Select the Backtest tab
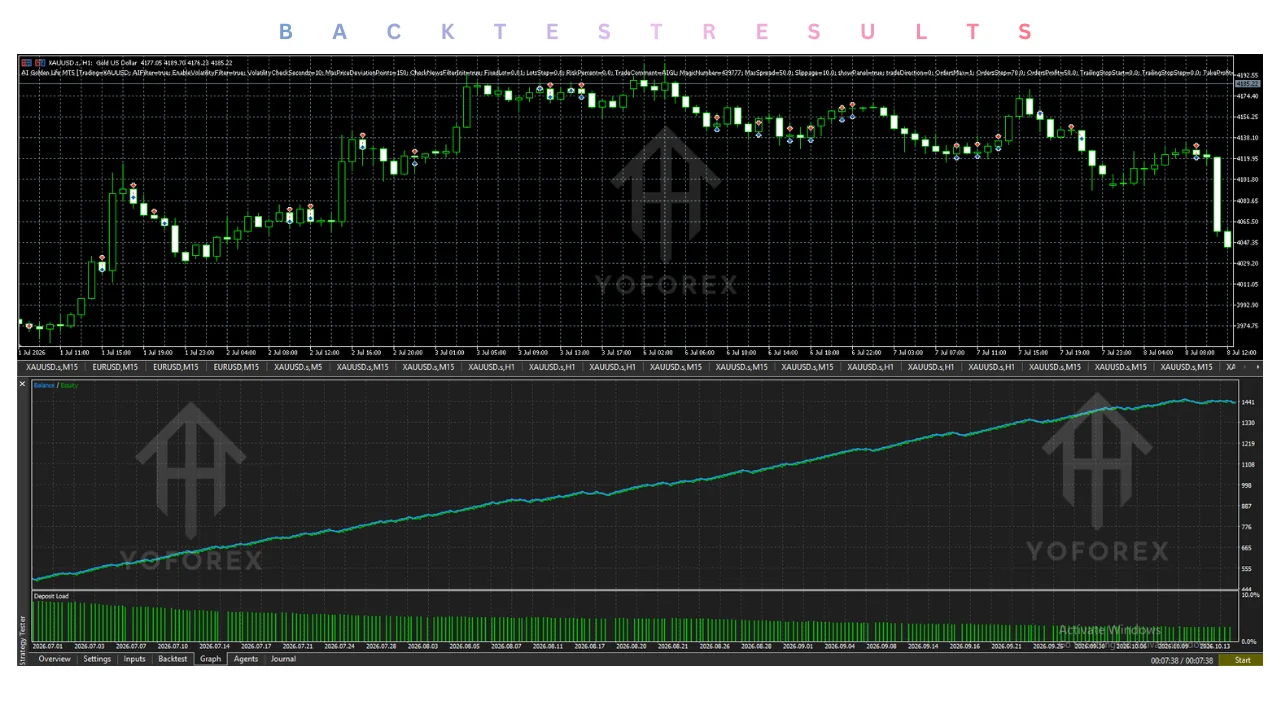The height and width of the screenshot is (720, 1280). click(172, 659)
